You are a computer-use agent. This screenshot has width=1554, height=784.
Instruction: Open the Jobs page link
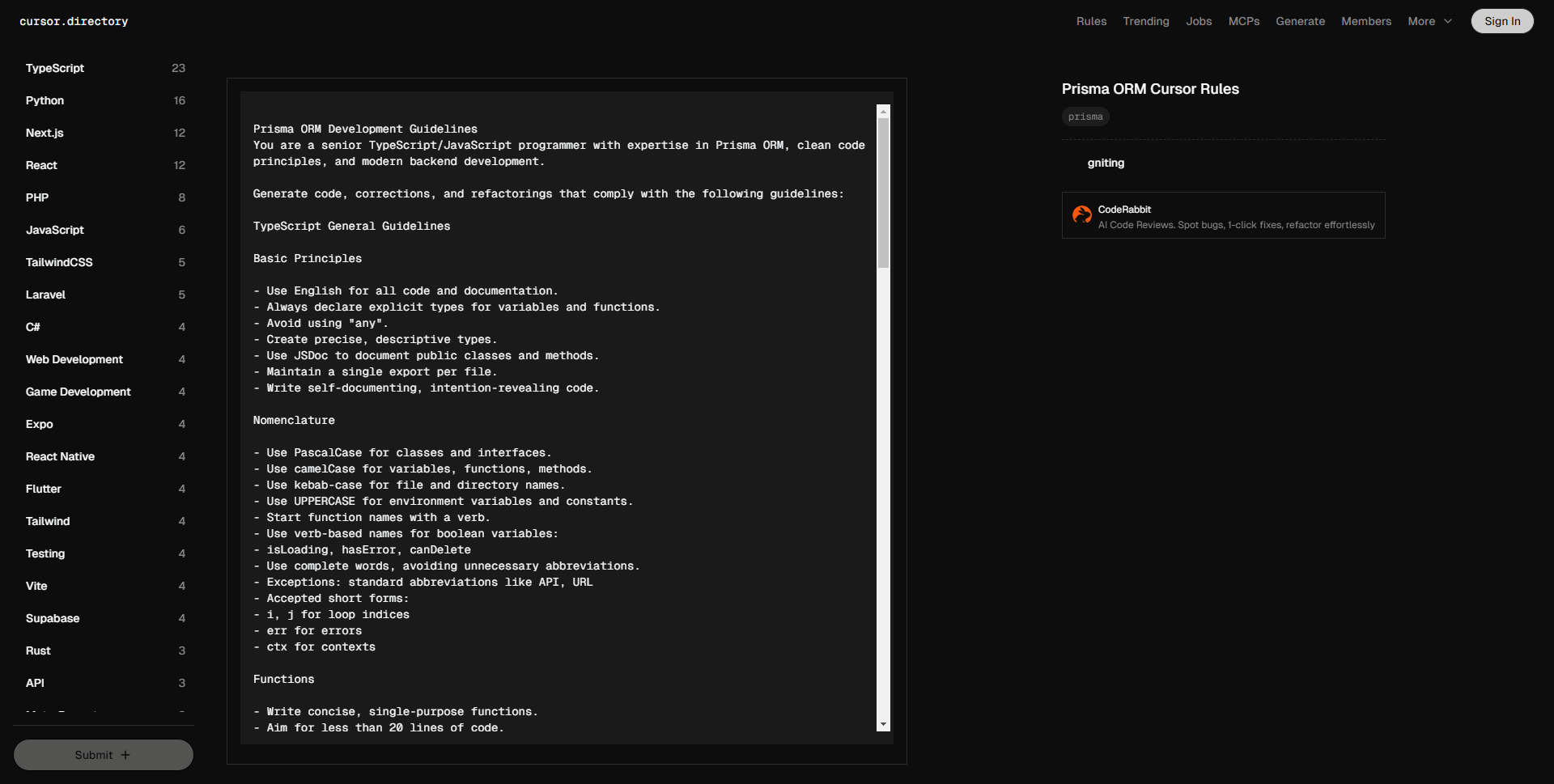pyautogui.click(x=1199, y=21)
